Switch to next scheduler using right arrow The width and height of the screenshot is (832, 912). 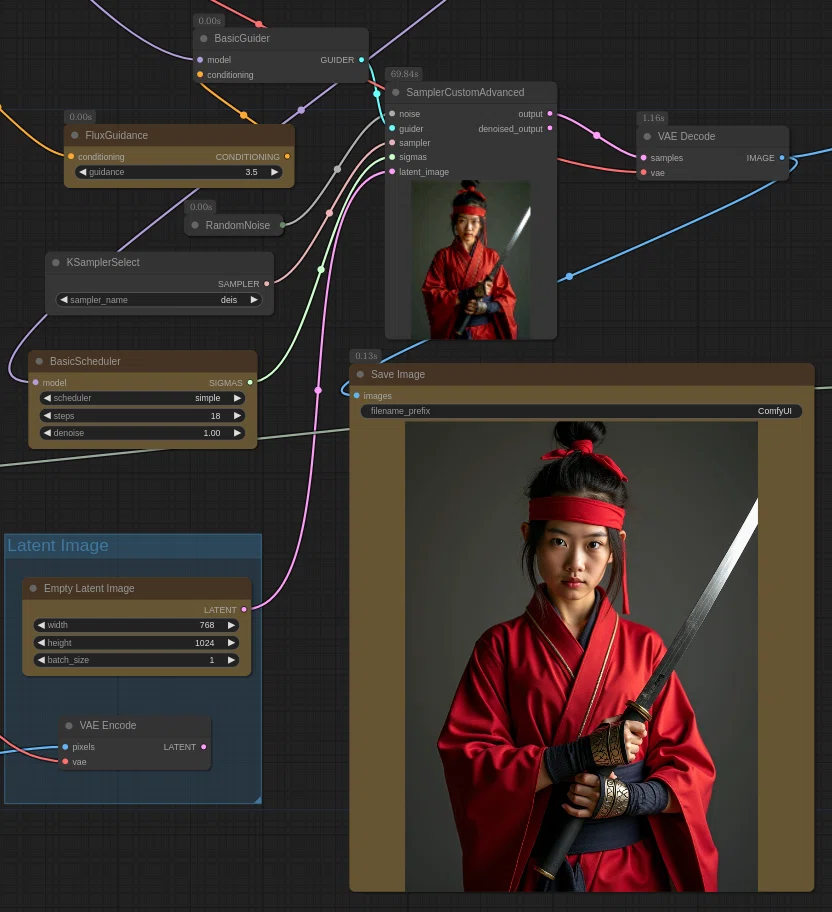click(x=237, y=398)
